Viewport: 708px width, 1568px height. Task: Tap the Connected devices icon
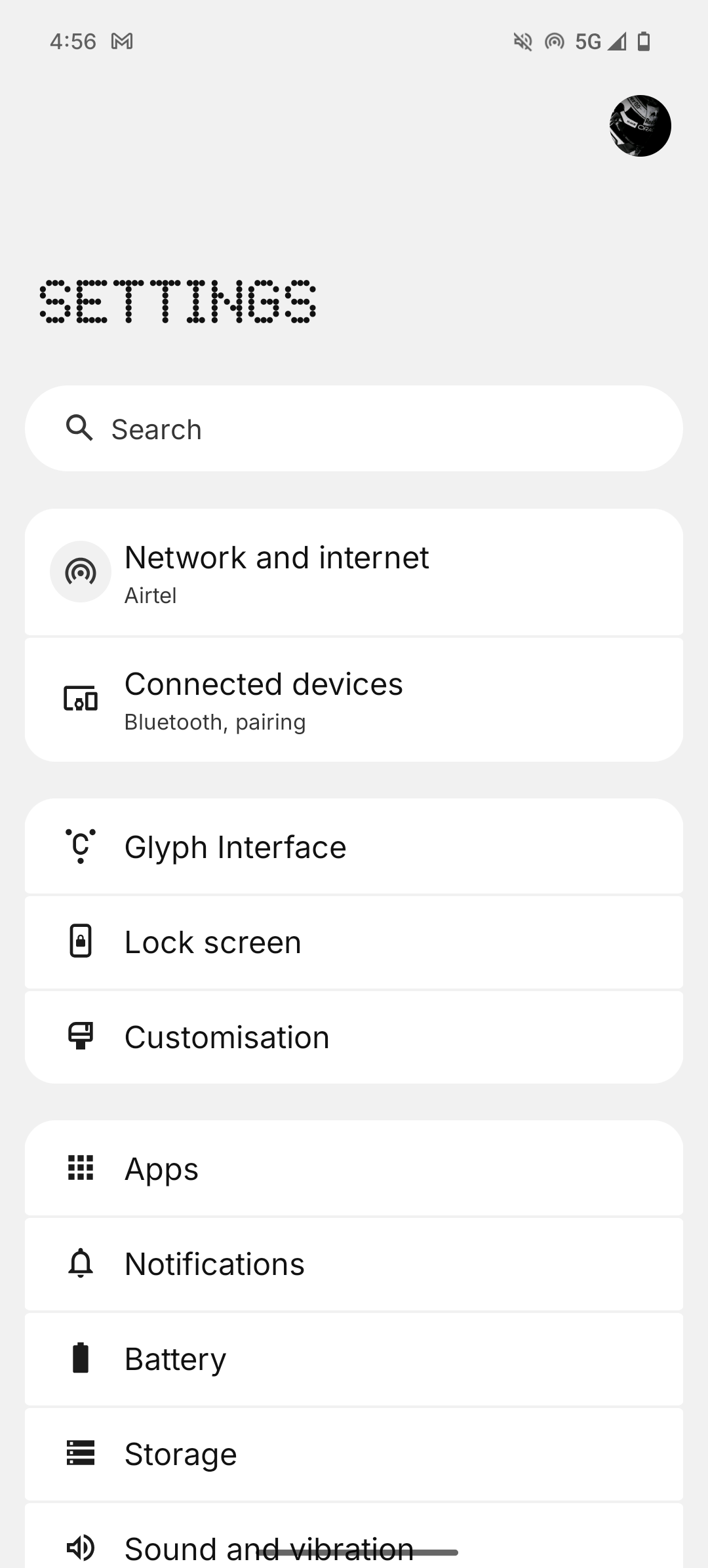coord(81,699)
